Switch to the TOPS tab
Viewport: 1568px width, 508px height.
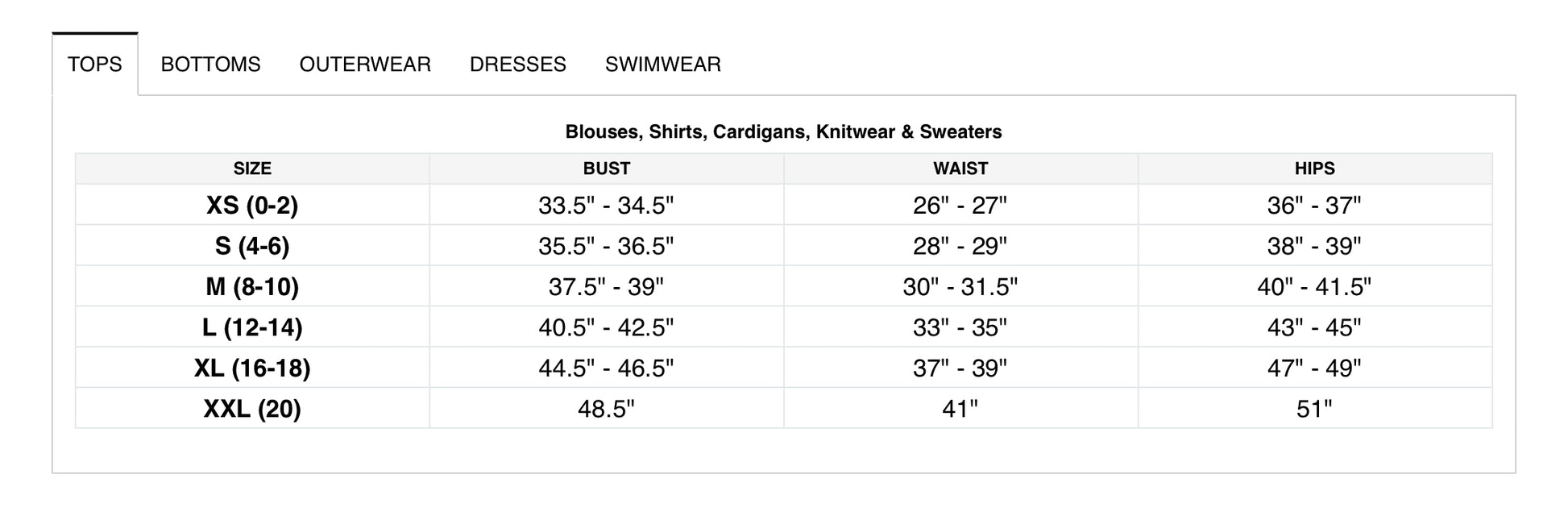tap(95, 65)
